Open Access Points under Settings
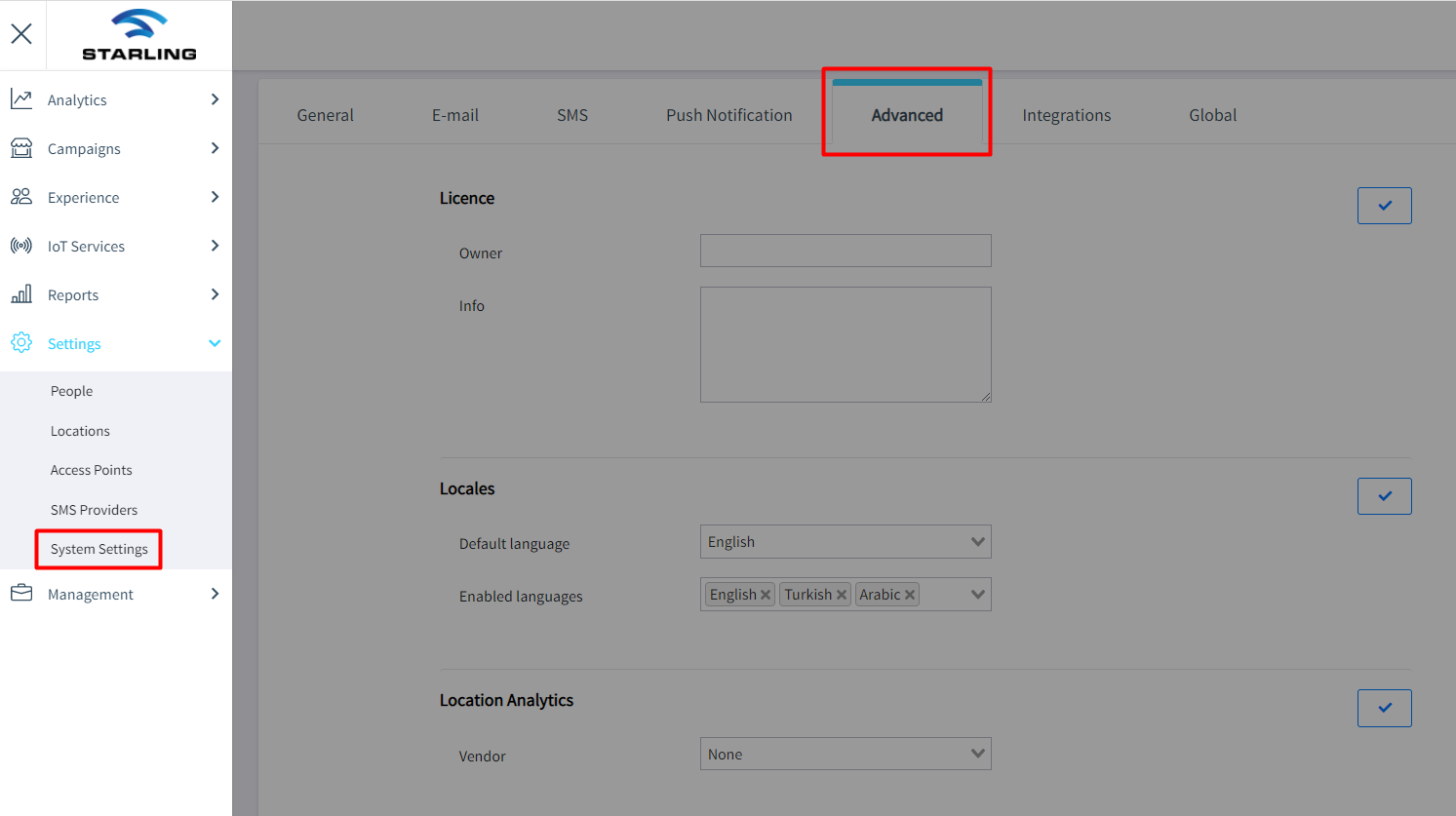This screenshot has height=816, width=1456. [x=92, y=470]
